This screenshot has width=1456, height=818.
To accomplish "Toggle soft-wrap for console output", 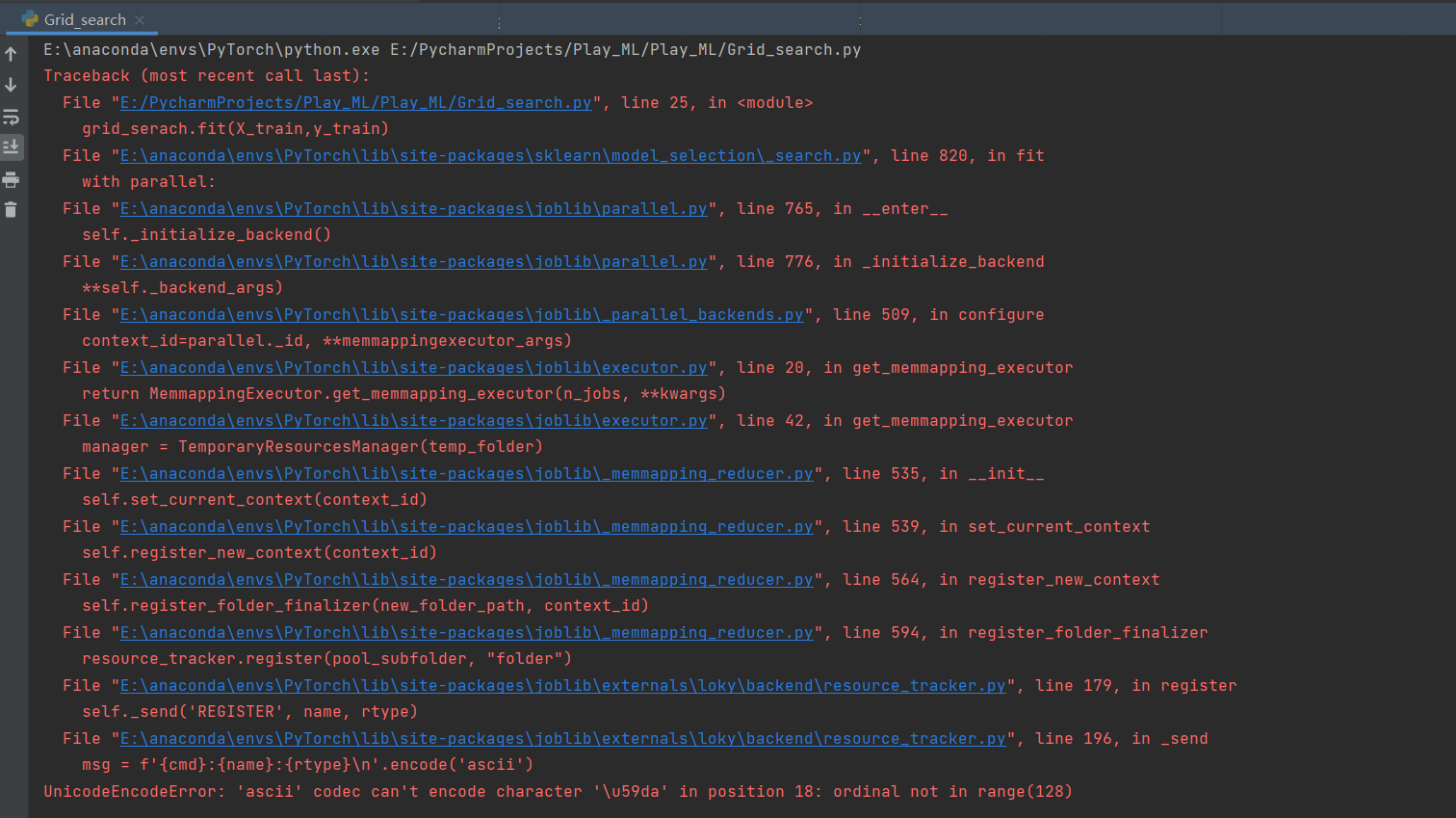I will click(x=11, y=117).
